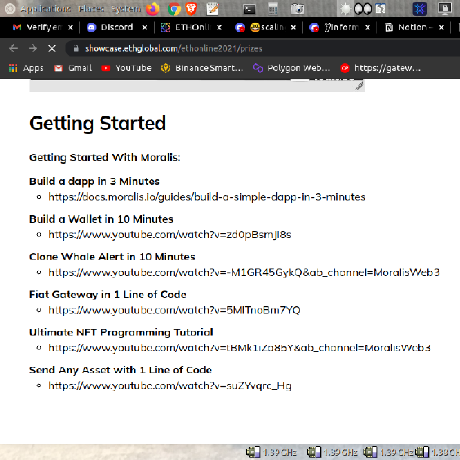This screenshot has height=460, width=460.
Task: Launch Brave browser from the top panel
Action: (x=191, y=9)
